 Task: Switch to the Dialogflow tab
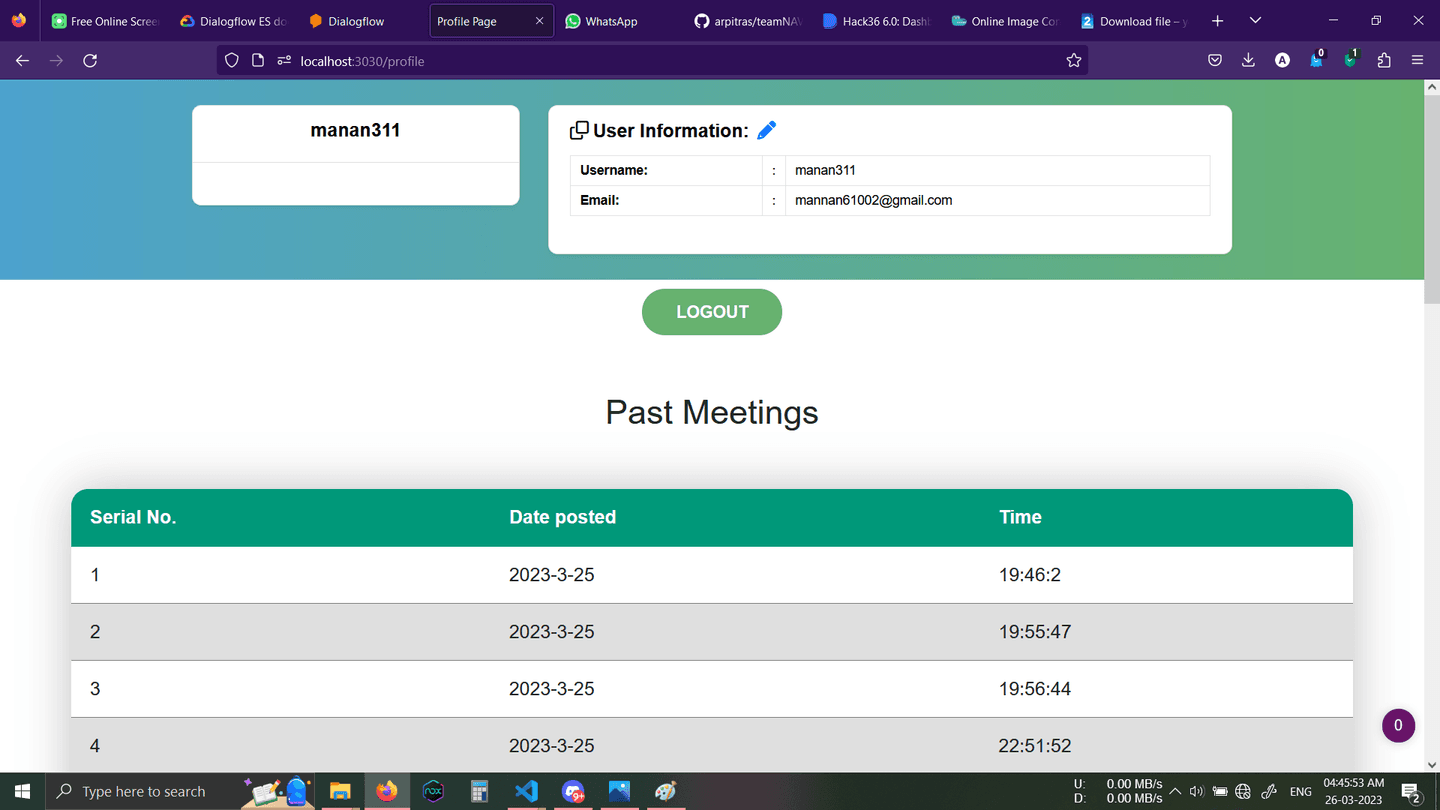coord(362,21)
